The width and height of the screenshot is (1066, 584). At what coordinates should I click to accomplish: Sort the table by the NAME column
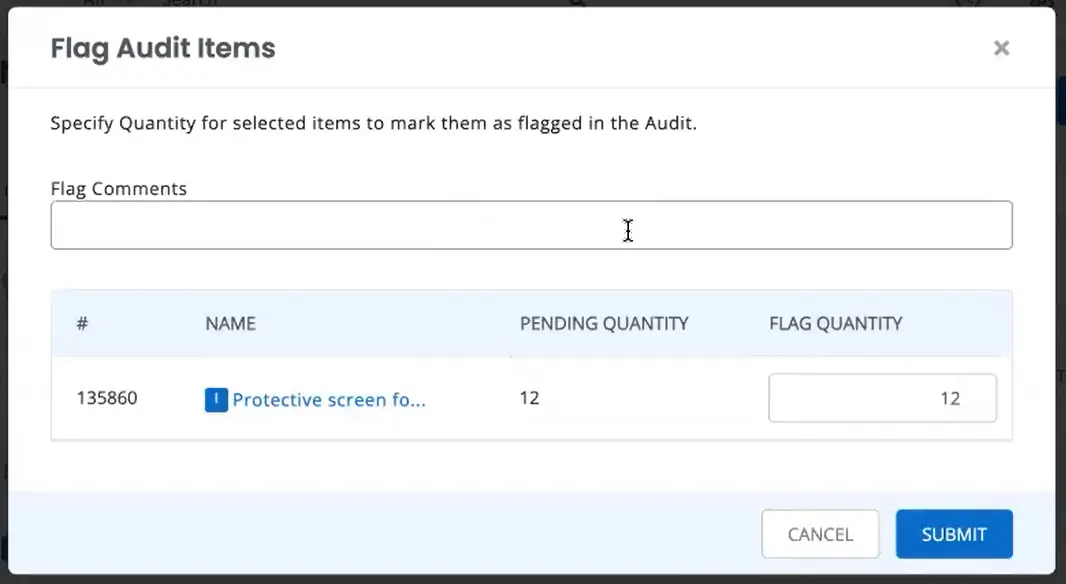point(230,323)
